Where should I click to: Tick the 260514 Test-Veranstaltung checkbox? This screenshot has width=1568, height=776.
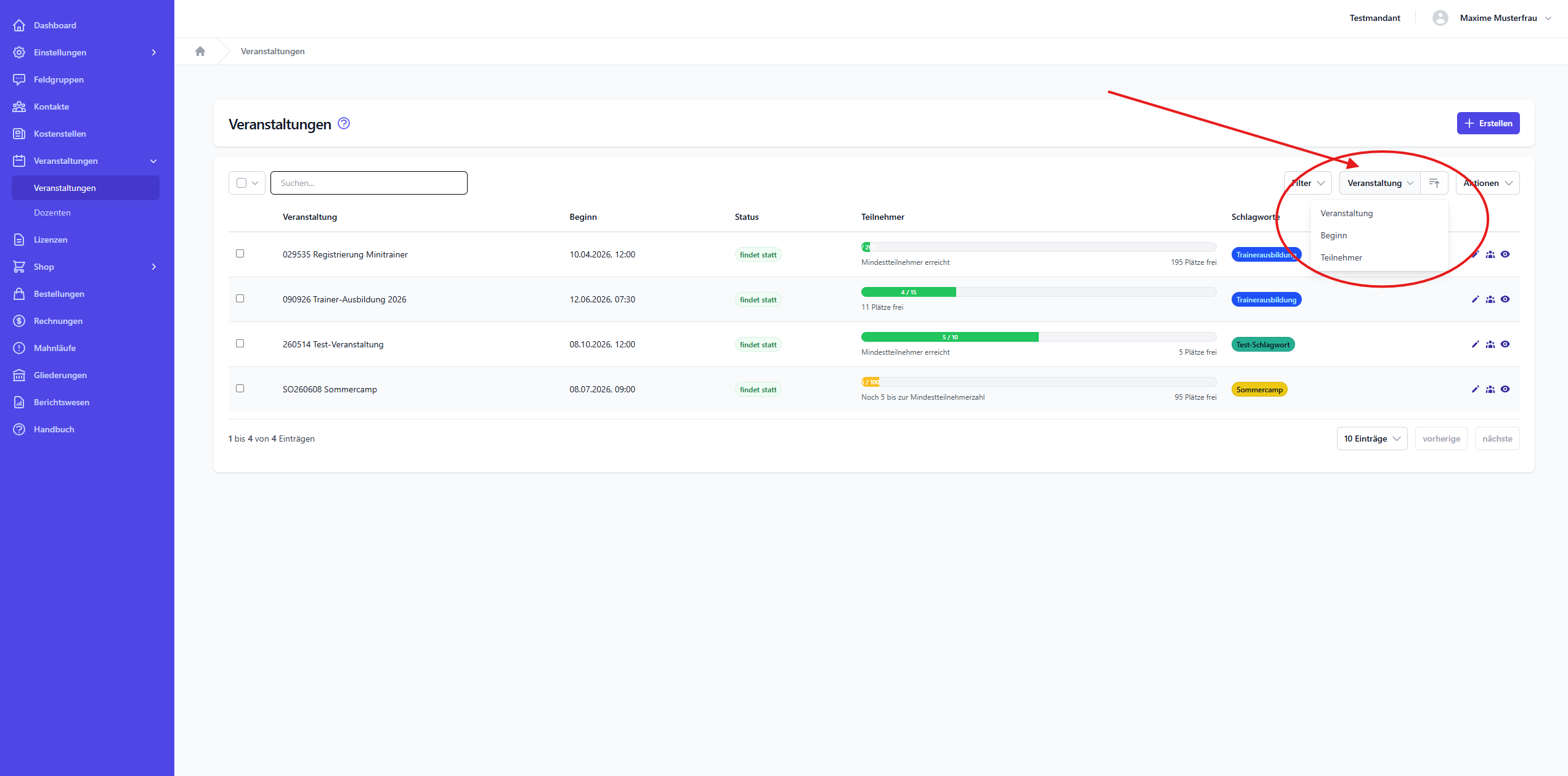tap(240, 344)
